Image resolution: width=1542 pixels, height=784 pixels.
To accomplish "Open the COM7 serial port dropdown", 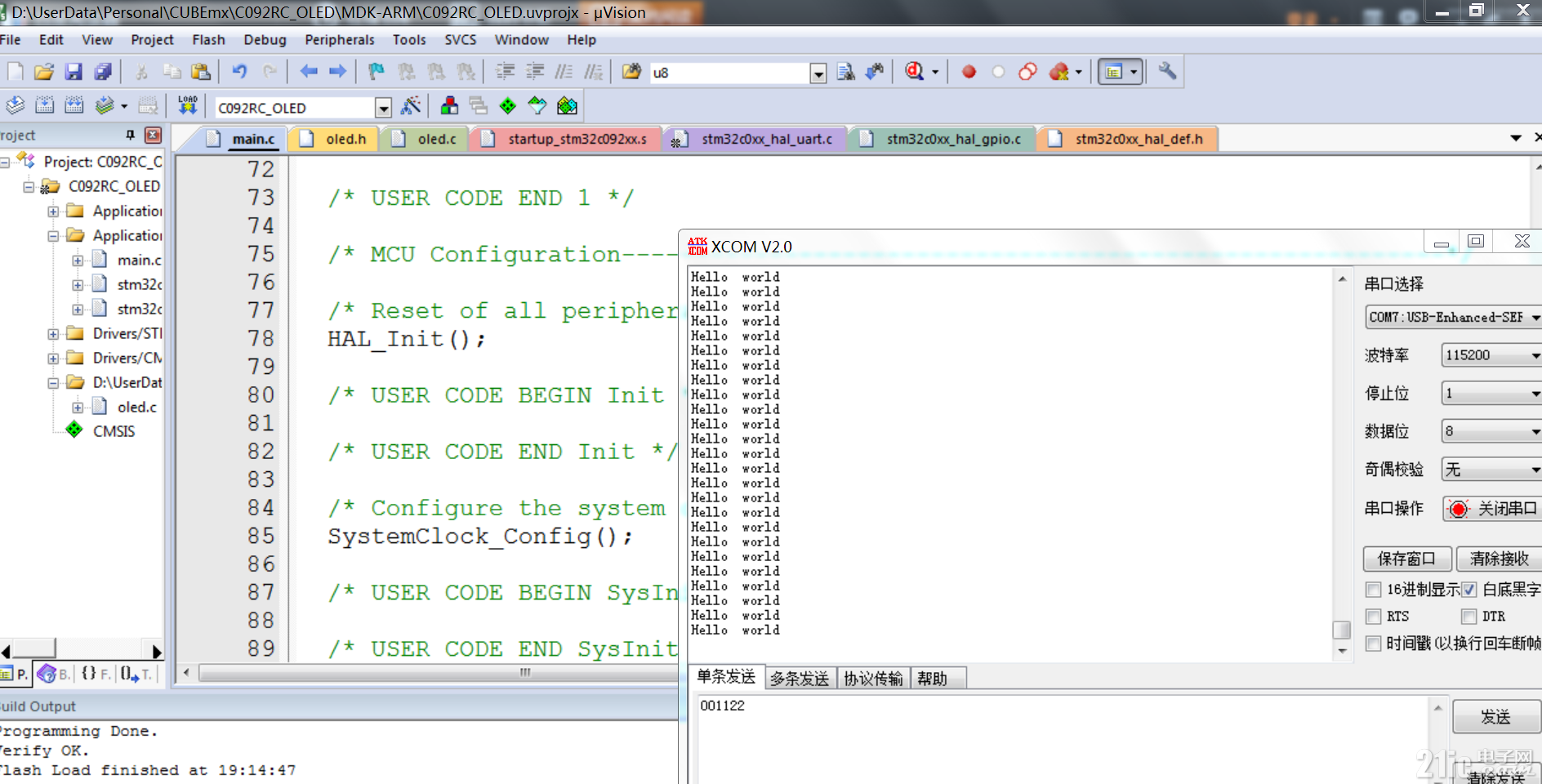I will (1453, 317).
